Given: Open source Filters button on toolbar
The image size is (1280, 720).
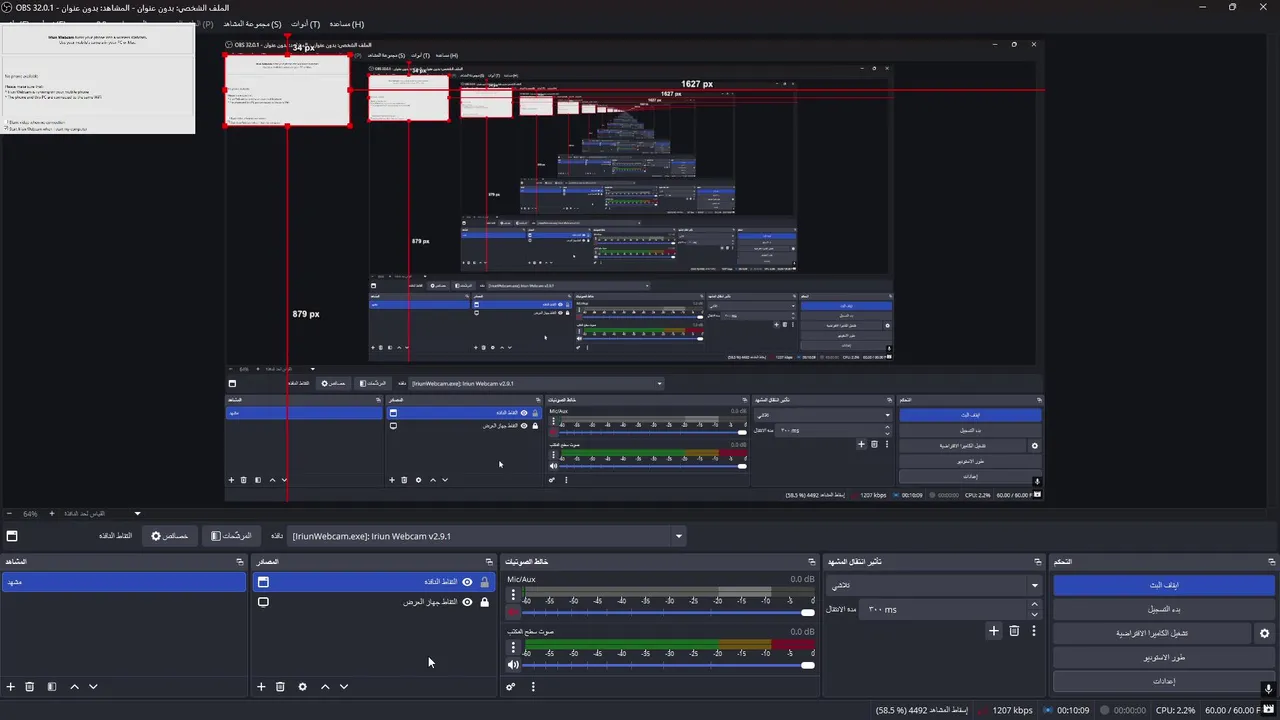Looking at the screenshot, I should [231, 536].
